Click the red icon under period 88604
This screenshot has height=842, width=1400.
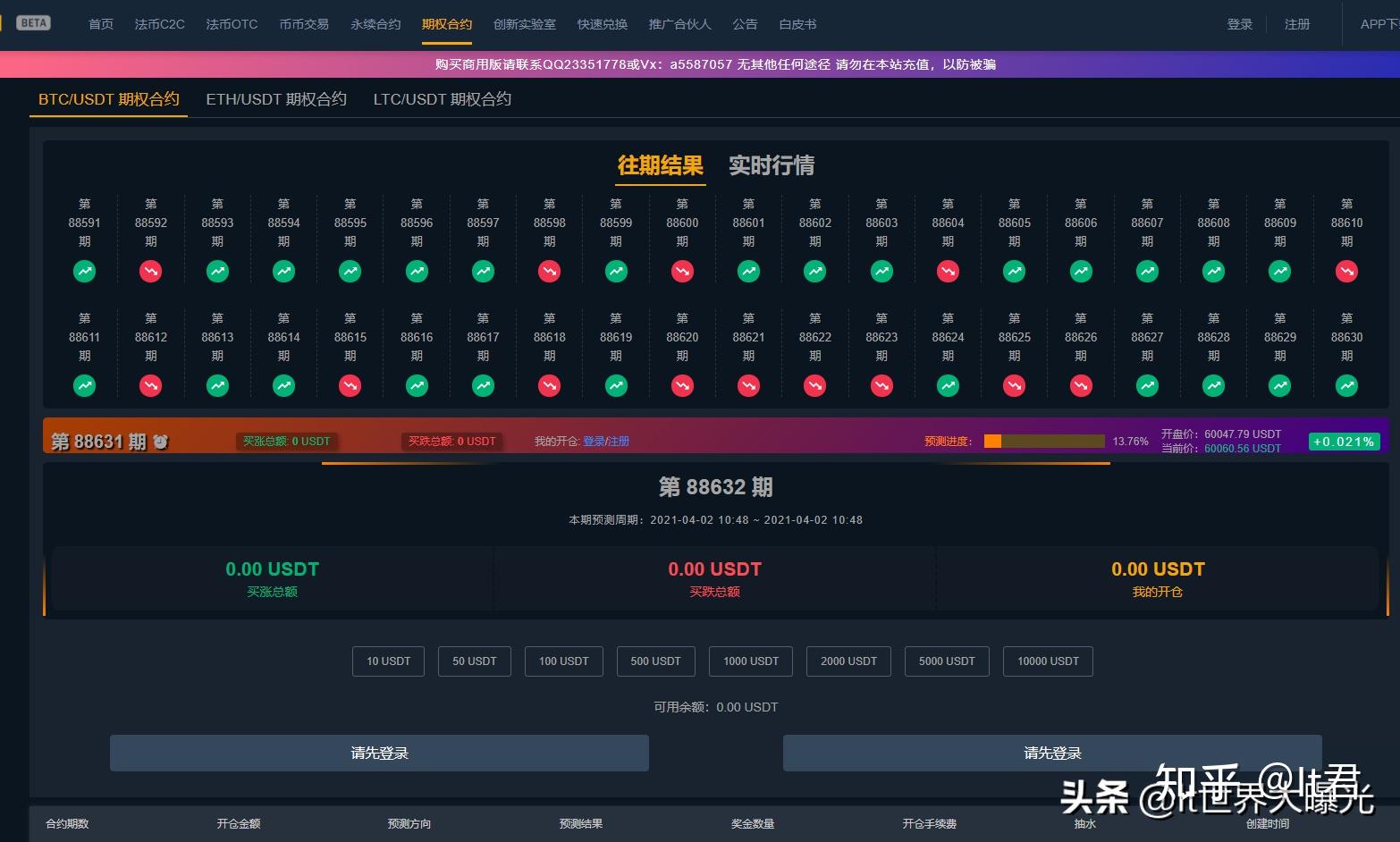pos(948,271)
